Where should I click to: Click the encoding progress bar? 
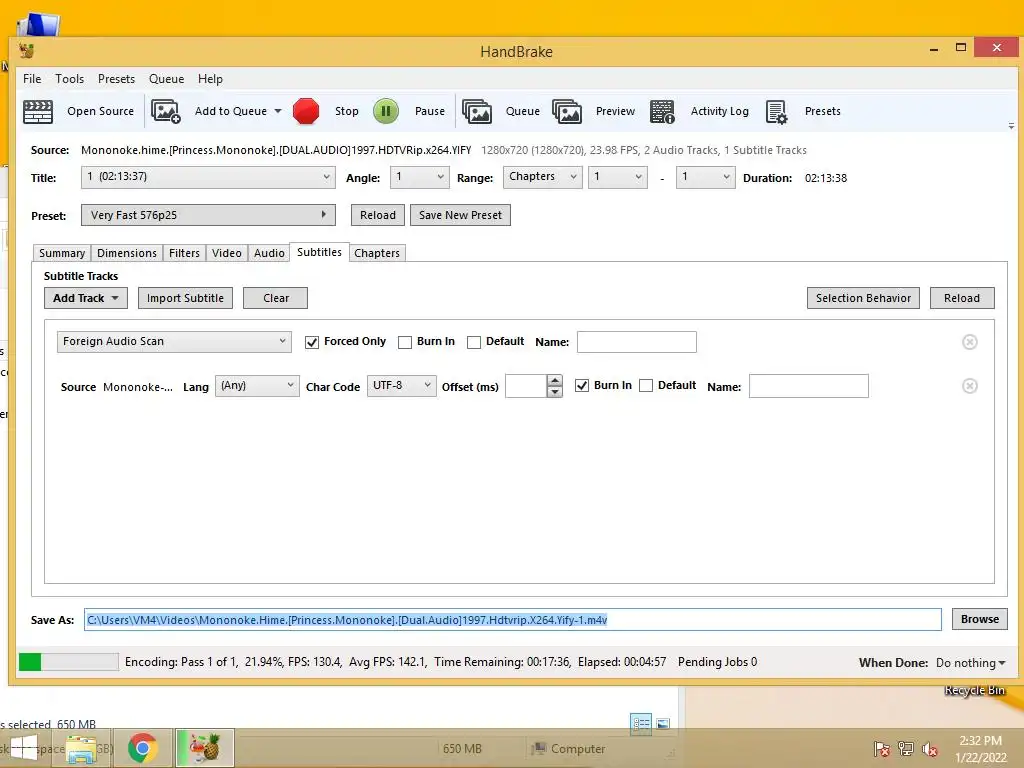coord(69,662)
